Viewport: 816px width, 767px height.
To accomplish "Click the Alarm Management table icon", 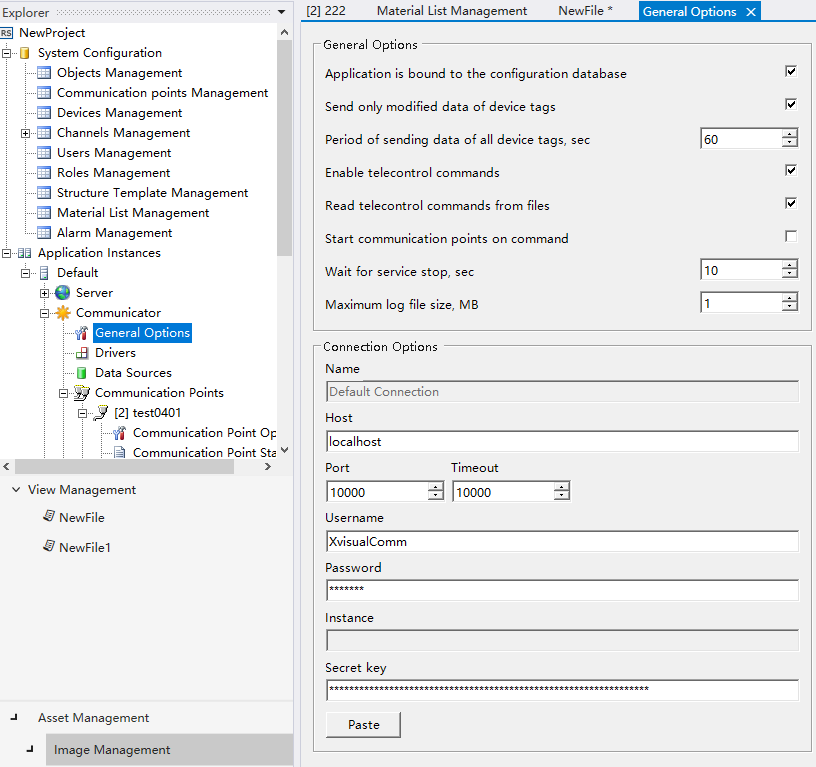I will pyautogui.click(x=44, y=233).
